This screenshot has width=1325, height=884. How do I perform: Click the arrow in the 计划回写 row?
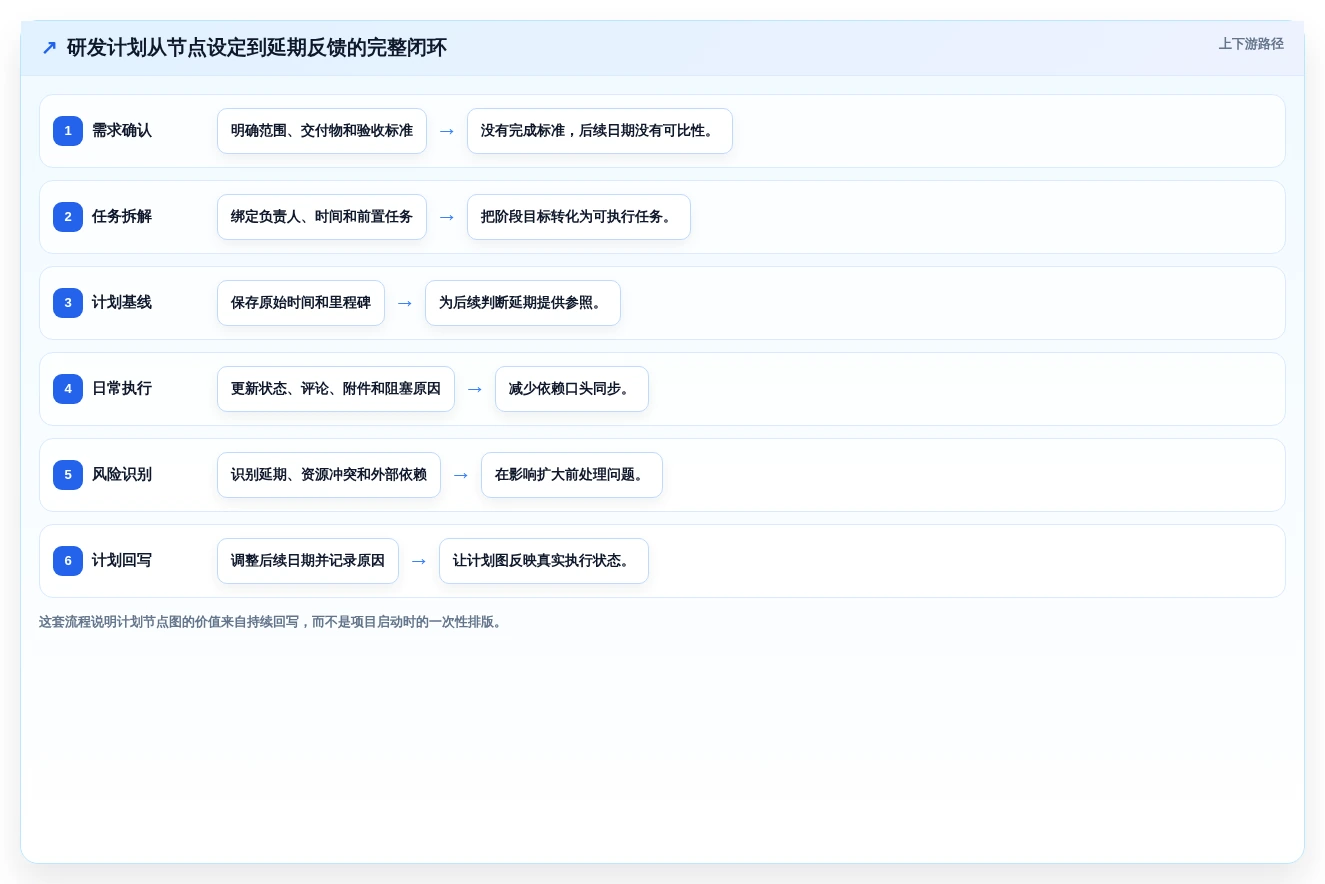pos(419,561)
